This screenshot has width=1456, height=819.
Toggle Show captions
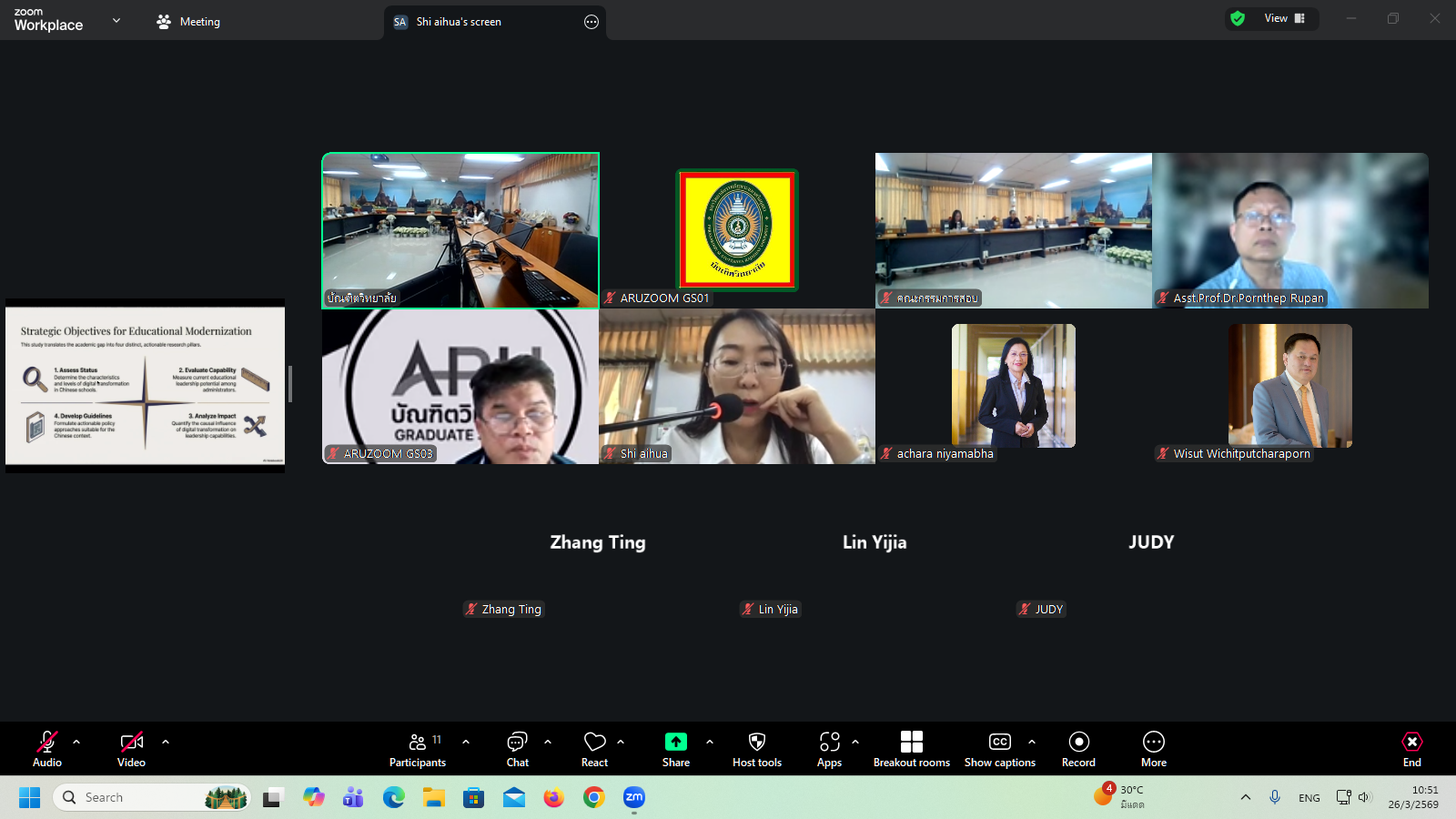[999, 749]
